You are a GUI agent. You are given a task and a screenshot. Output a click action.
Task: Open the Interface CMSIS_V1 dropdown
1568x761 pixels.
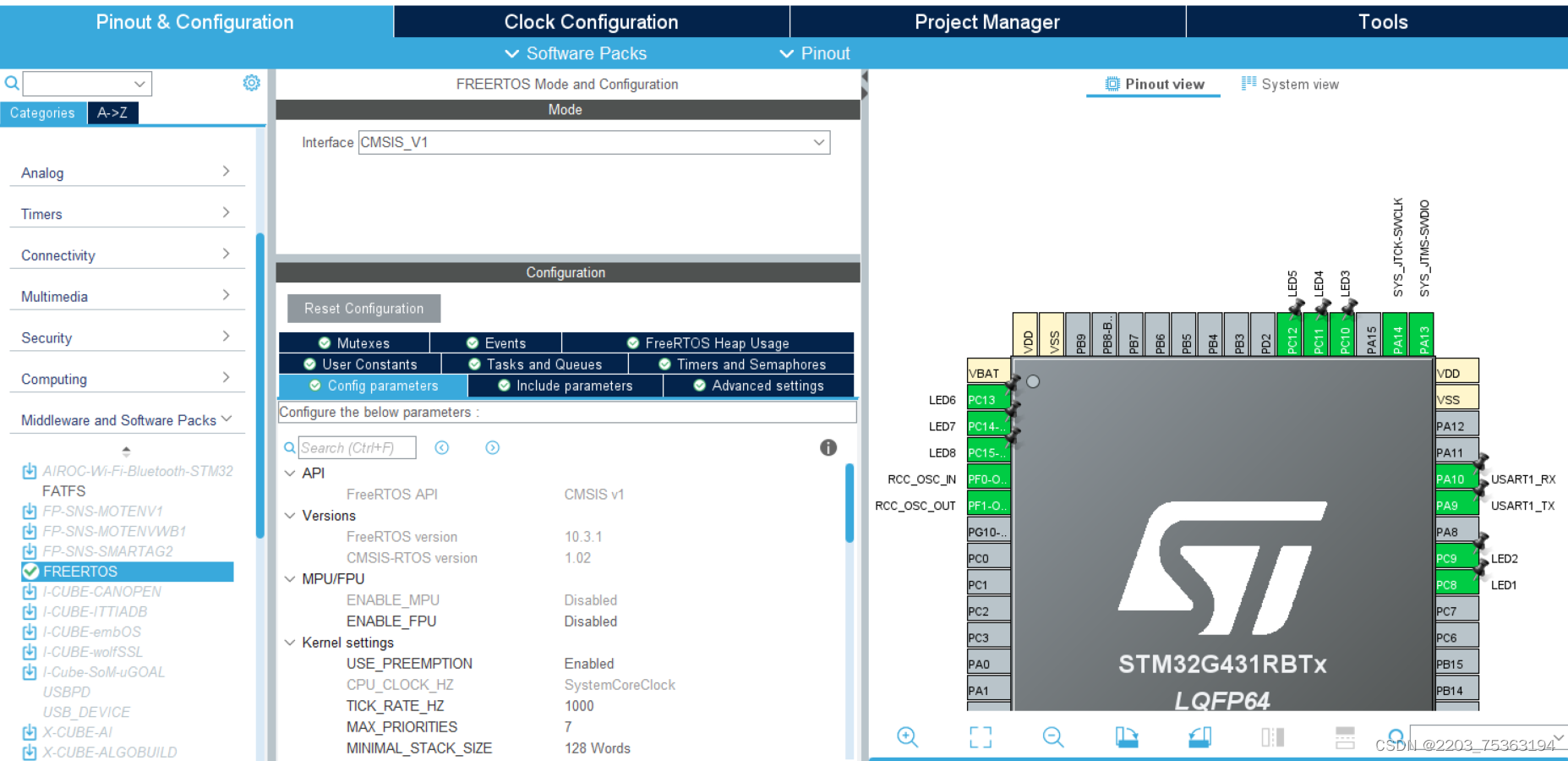pyautogui.click(x=594, y=142)
